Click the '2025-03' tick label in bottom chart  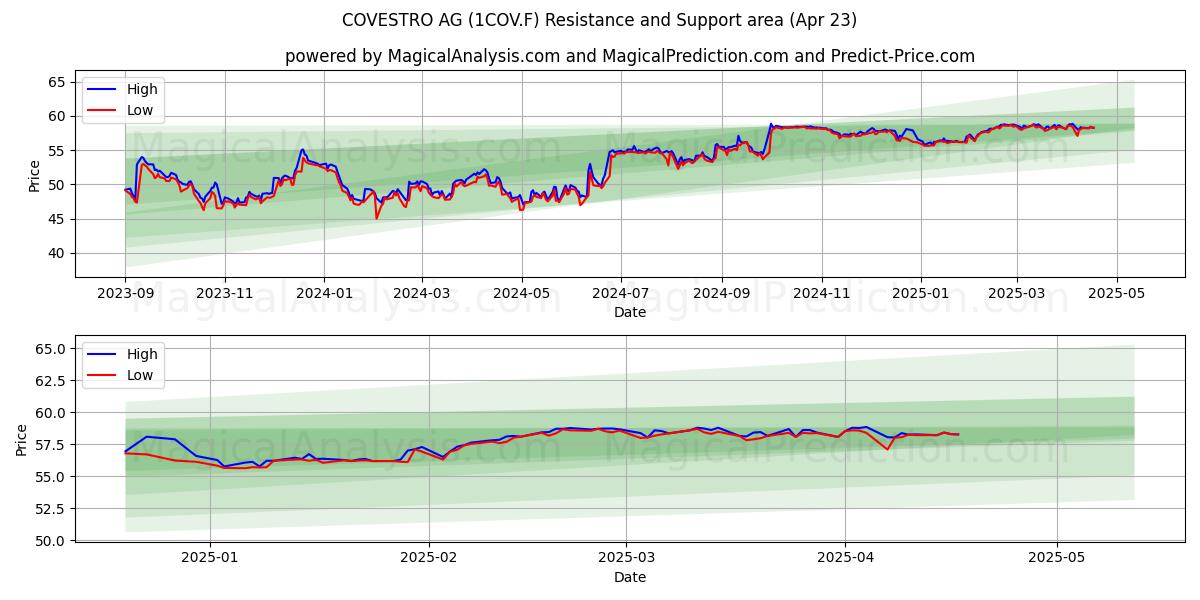pos(627,559)
